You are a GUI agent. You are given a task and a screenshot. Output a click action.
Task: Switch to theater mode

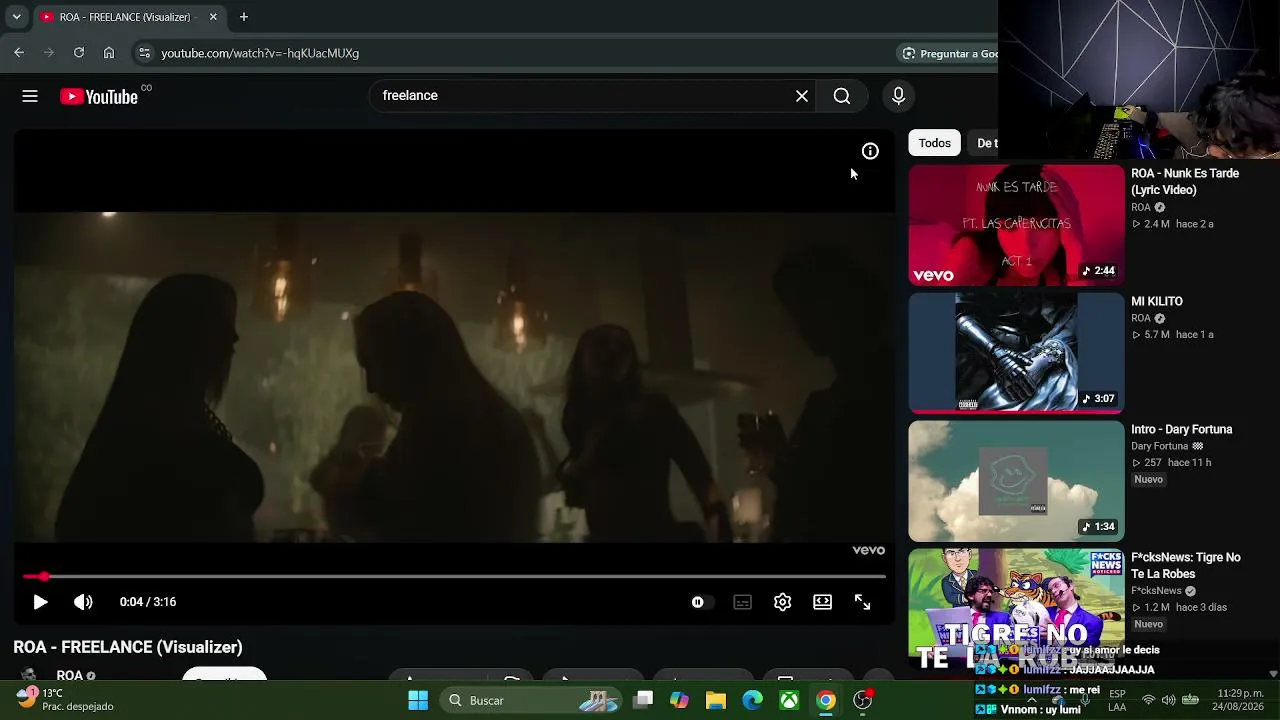pos(822,602)
